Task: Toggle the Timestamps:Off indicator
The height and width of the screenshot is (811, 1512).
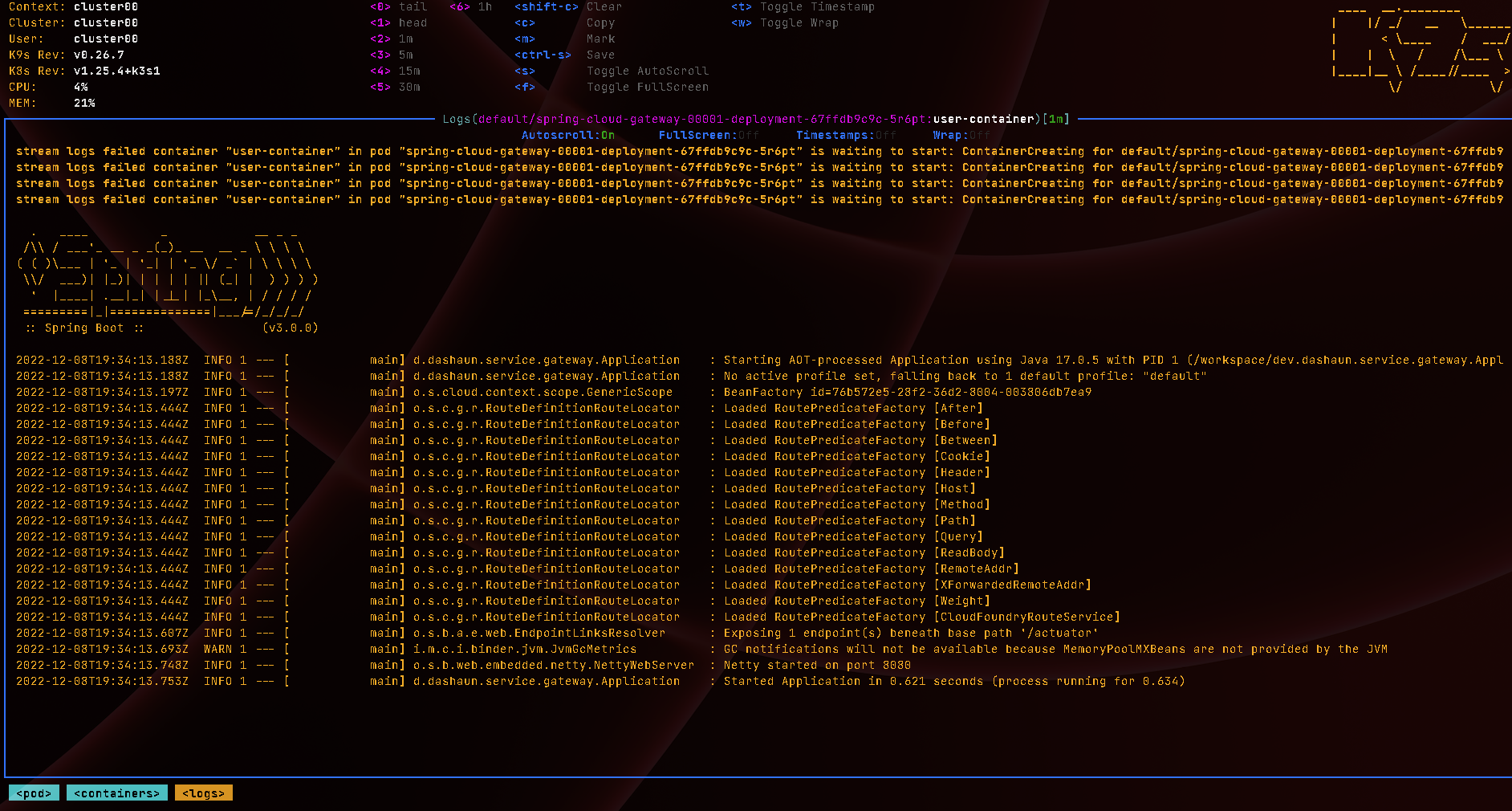Action: point(846,136)
